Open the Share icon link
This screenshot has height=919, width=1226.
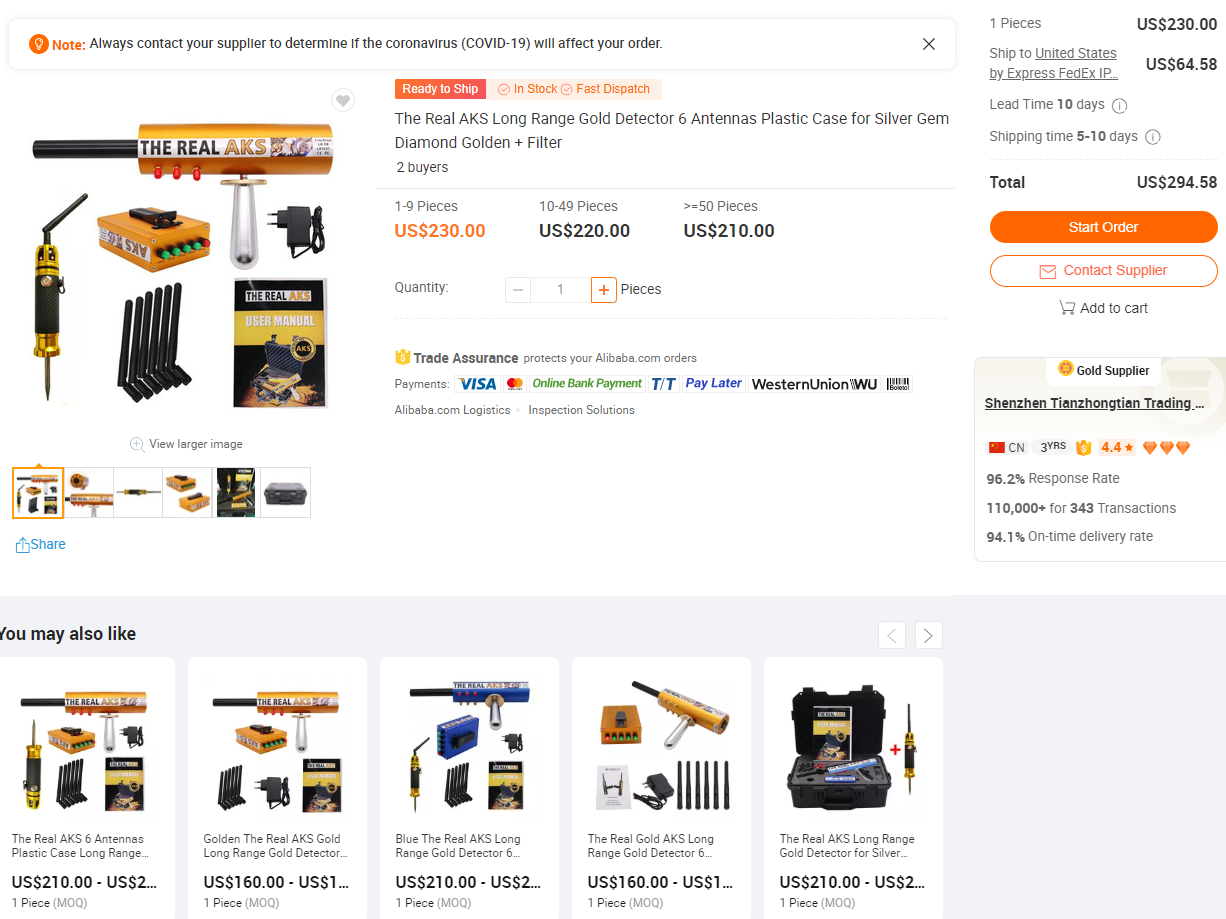pos(22,545)
